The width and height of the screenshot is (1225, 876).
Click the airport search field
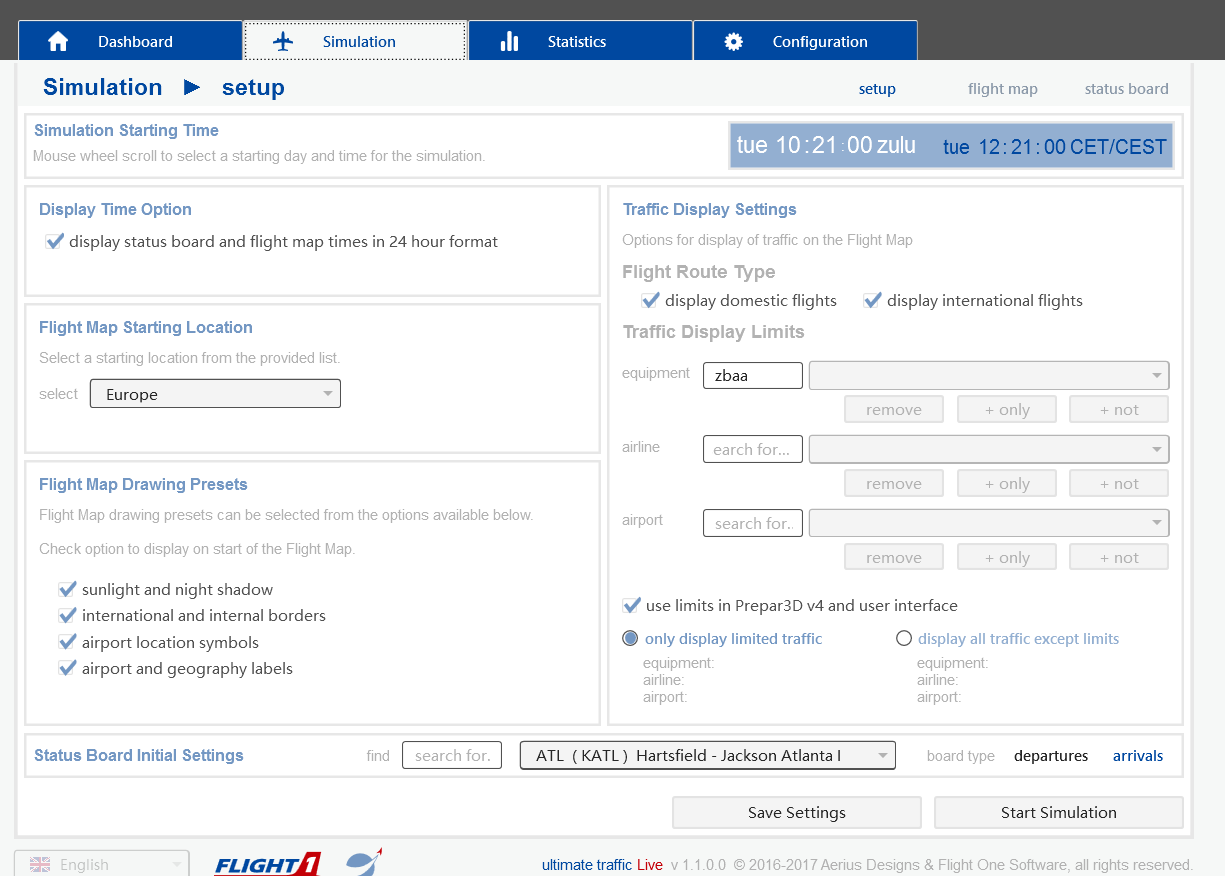[753, 523]
